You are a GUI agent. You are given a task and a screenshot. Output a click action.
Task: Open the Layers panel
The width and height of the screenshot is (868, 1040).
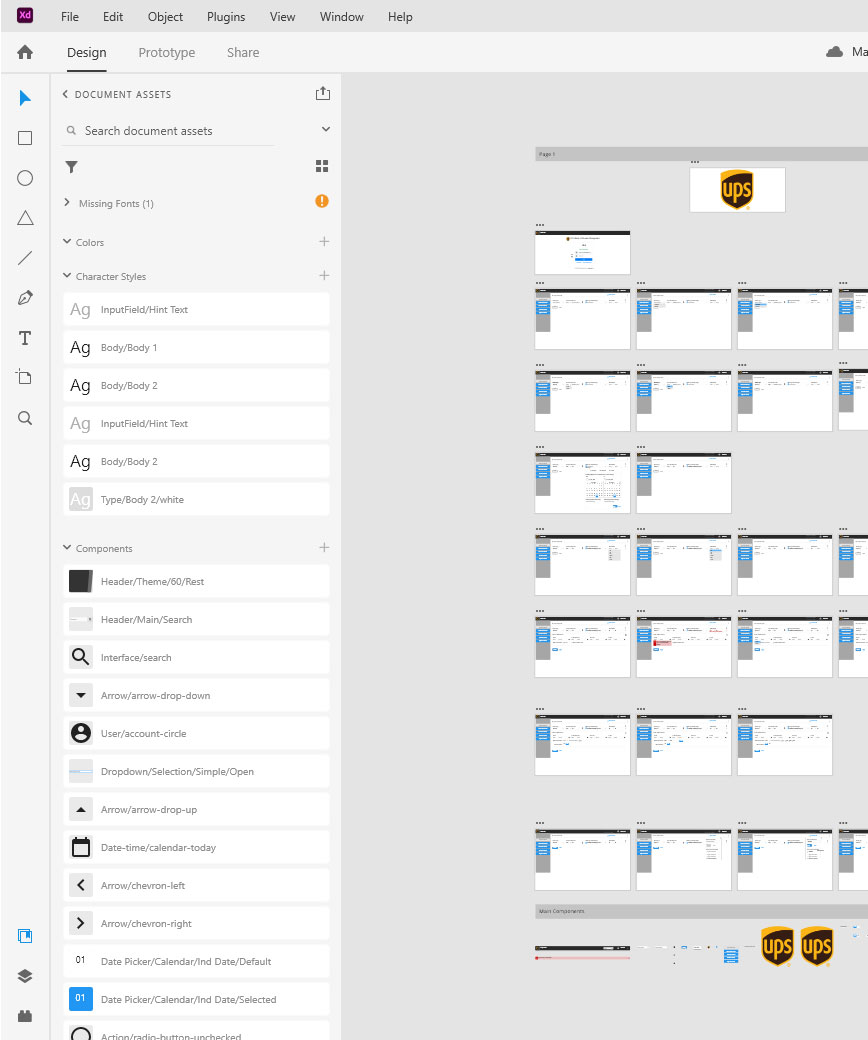(x=25, y=976)
